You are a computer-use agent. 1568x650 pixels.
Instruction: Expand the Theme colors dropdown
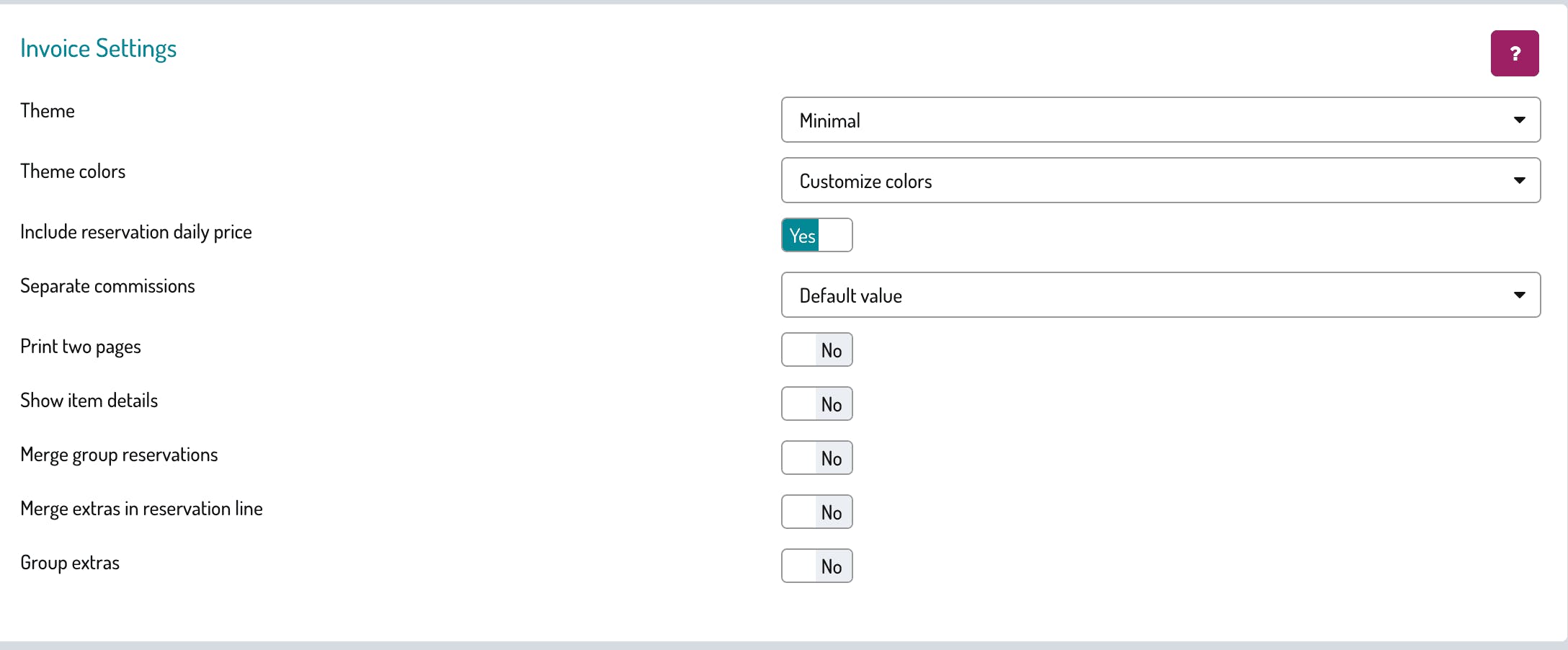pyautogui.click(x=1160, y=180)
